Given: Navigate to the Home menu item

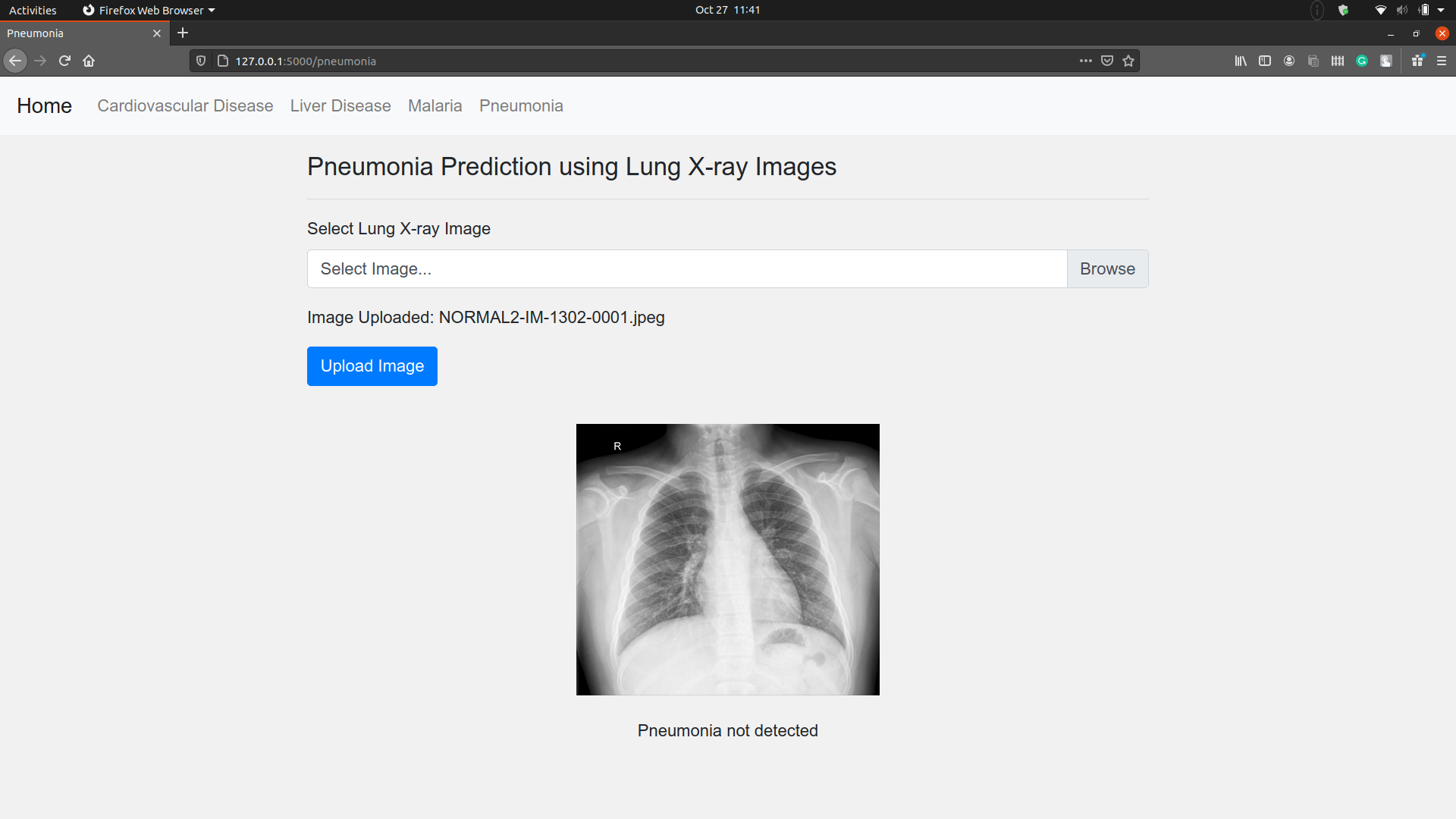Looking at the screenshot, I should point(44,106).
